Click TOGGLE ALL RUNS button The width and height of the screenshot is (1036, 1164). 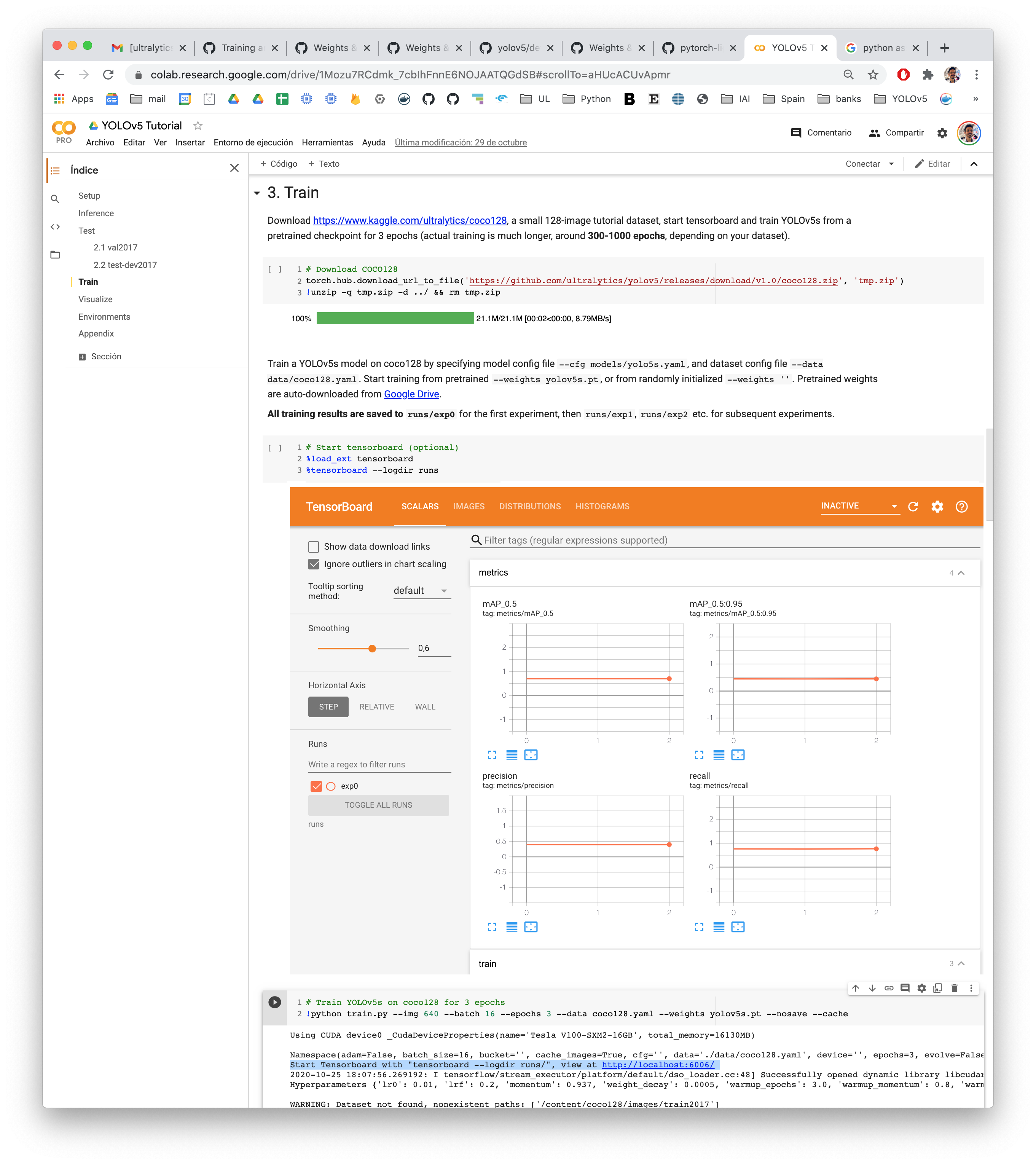click(x=378, y=805)
